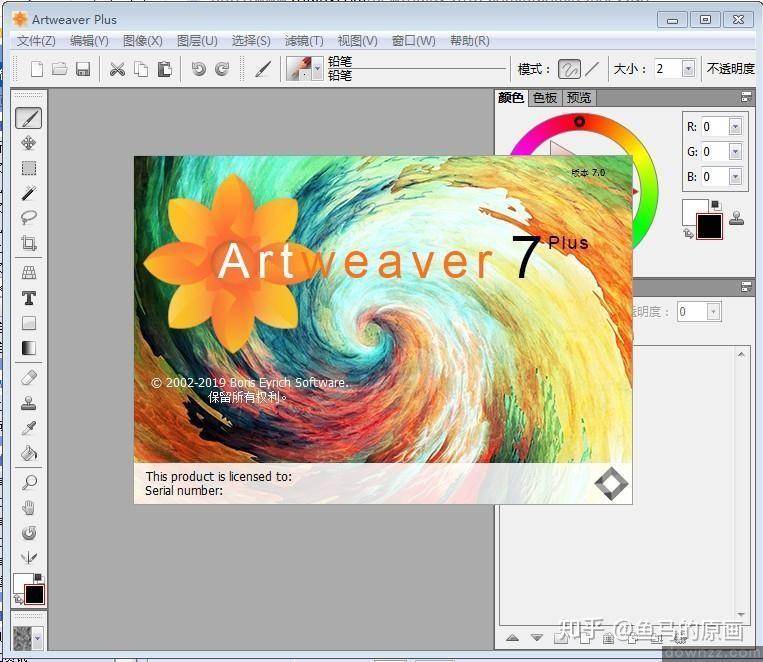Click the brush tool icon in the options bar
This screenshot has width=763, height=662.
(263, 69)
